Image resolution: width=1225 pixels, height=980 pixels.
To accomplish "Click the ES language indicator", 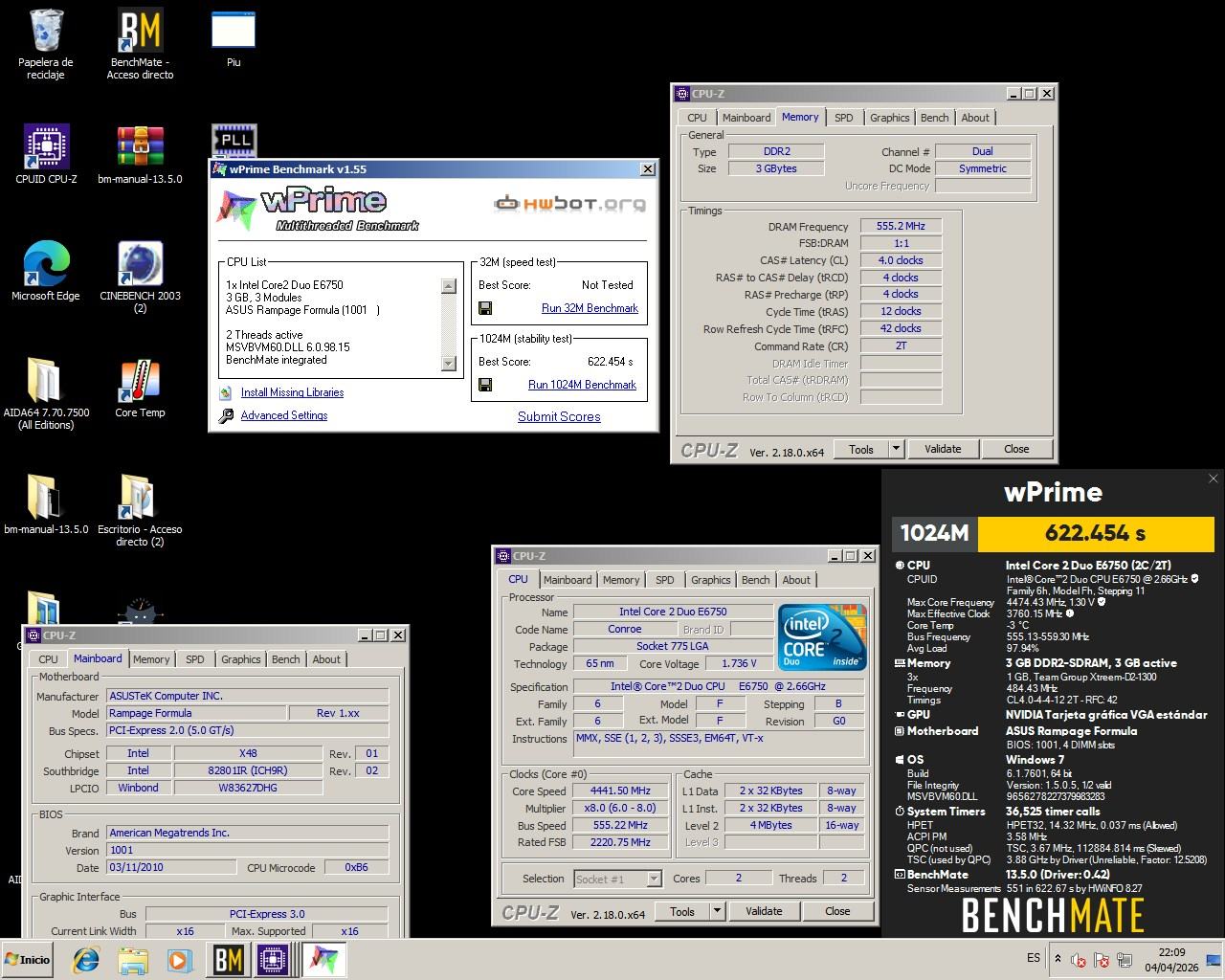I will (1034, 958).
